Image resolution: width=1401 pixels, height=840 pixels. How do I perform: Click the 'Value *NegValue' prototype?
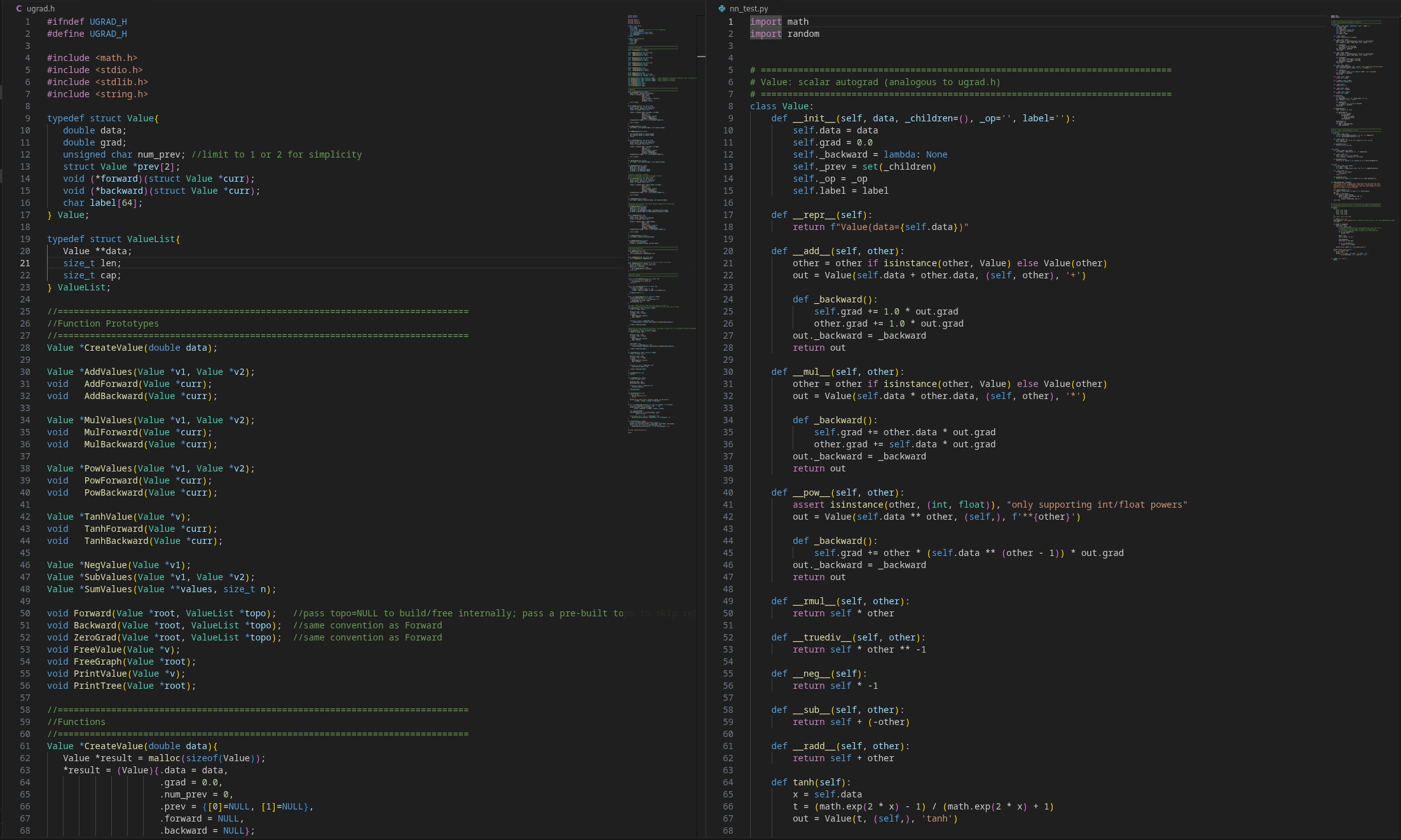pyautogui.click(x=119, y=565)
